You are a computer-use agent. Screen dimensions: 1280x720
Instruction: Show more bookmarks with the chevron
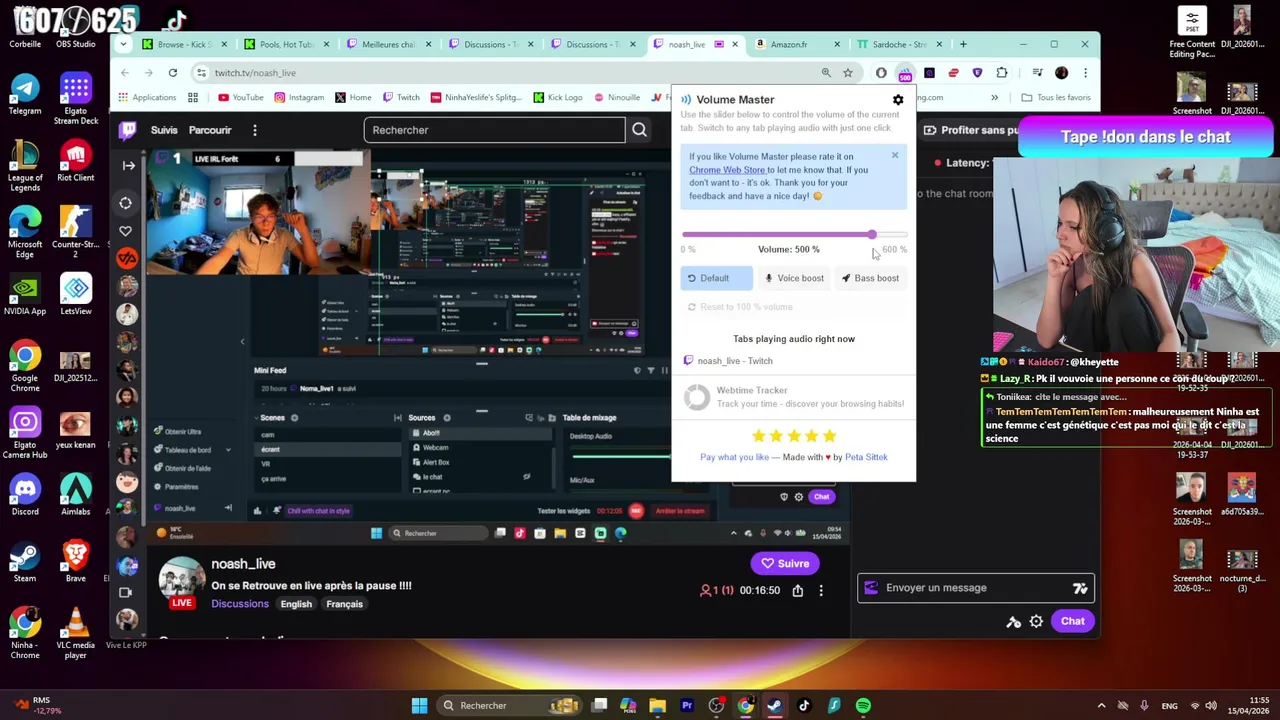[994, 98]
